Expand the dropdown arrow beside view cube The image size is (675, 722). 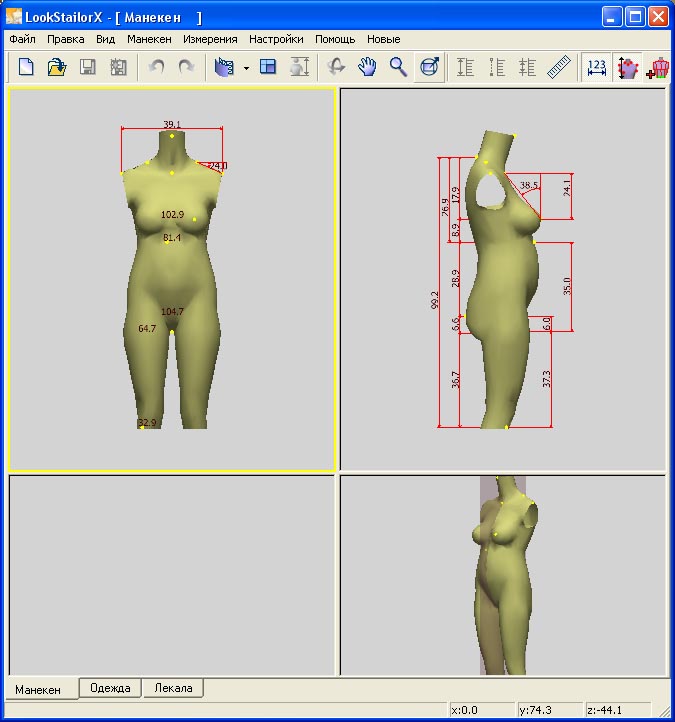pyautogui.click(x=246, y=68)
